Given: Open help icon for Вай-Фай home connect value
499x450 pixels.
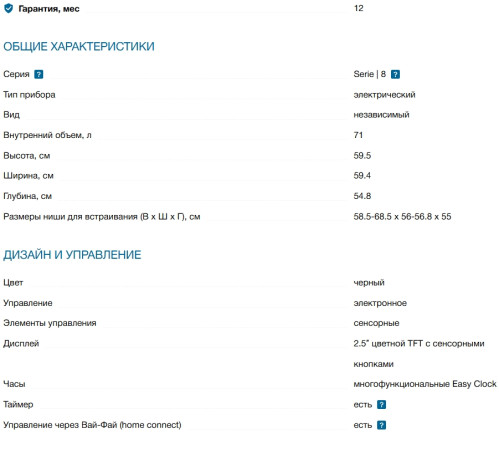Looking at the screenshot, I should [x=381, y=425].
